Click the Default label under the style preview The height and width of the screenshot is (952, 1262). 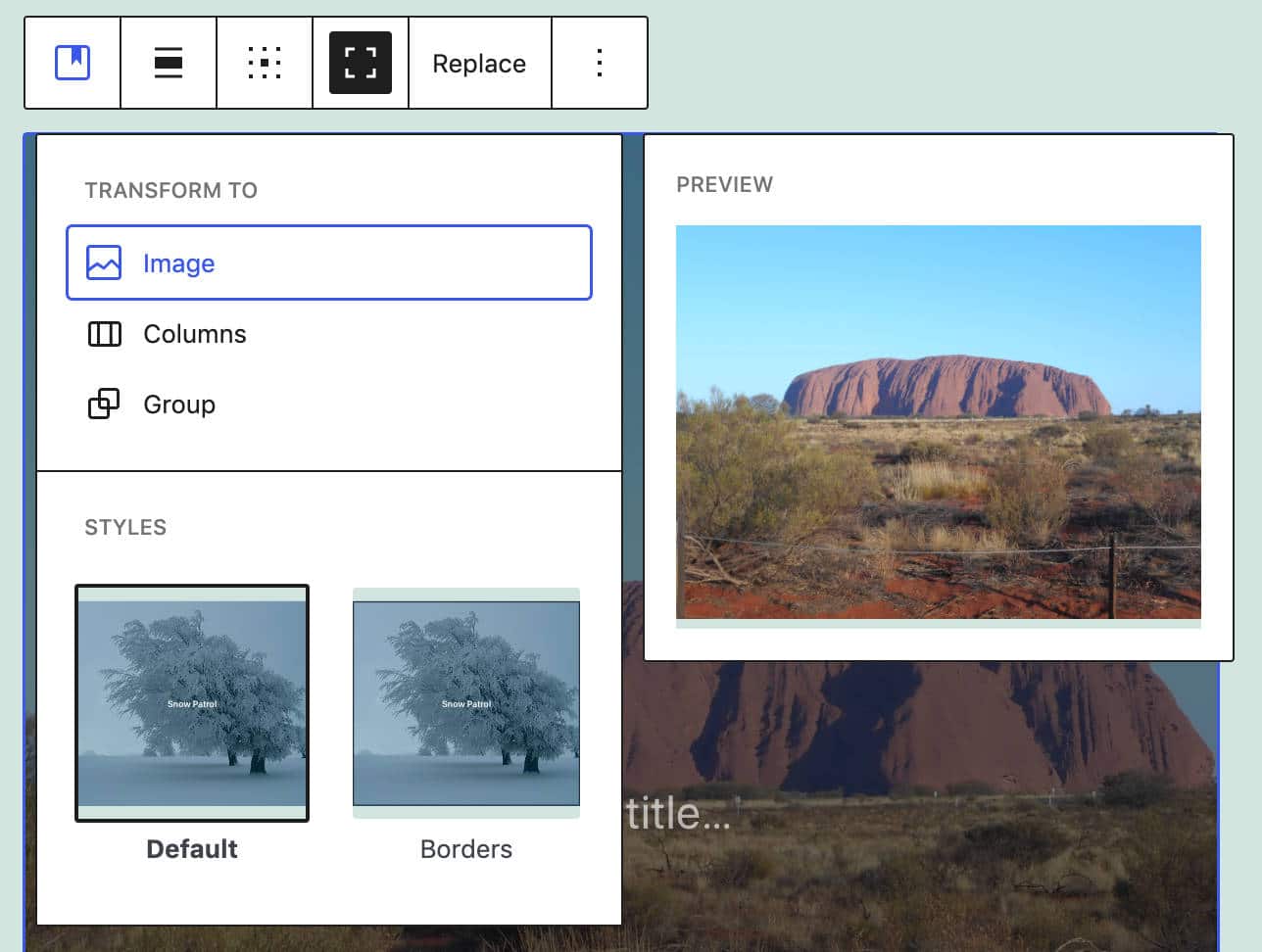[x=191, y=848]
